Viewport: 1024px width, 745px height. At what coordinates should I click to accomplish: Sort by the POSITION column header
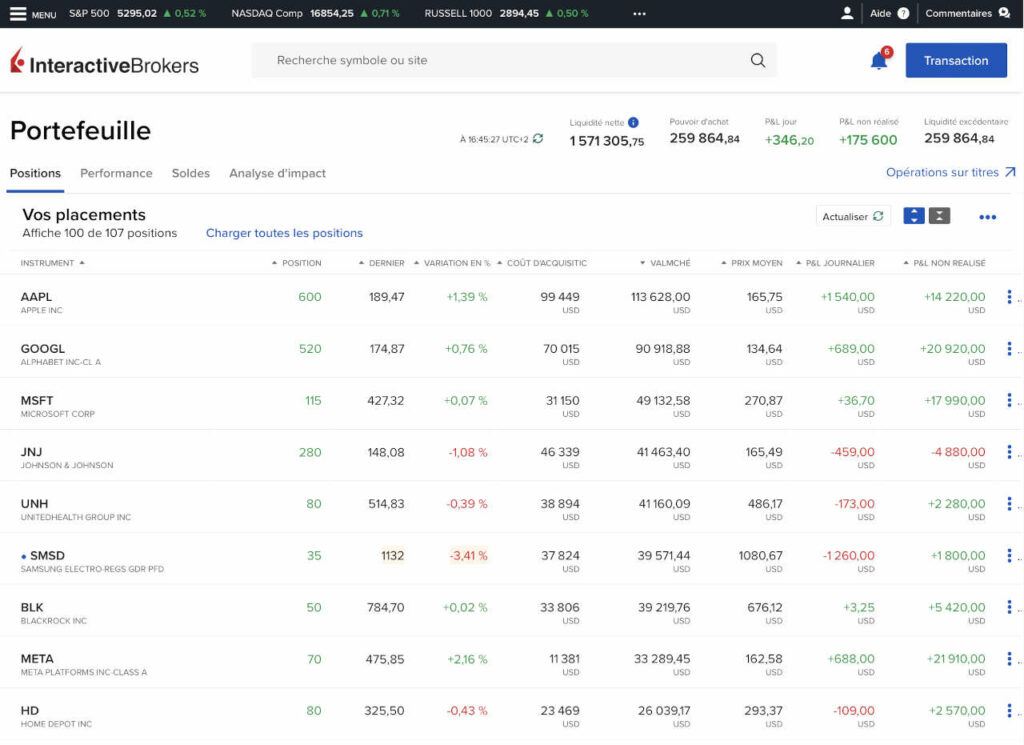click(x=296, y=263)
